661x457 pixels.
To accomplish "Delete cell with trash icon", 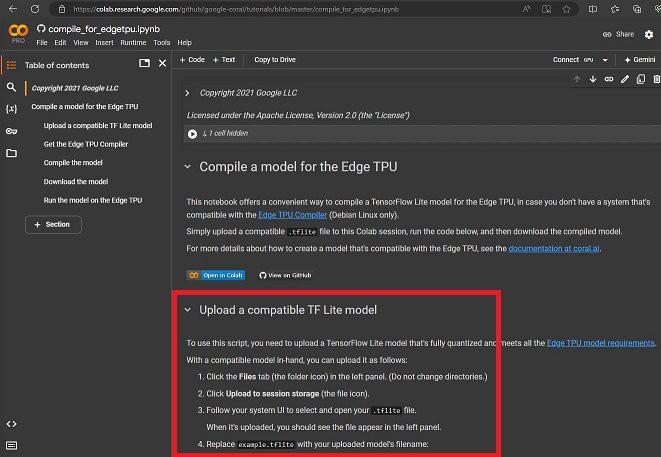I will click(x=657, y=79).
